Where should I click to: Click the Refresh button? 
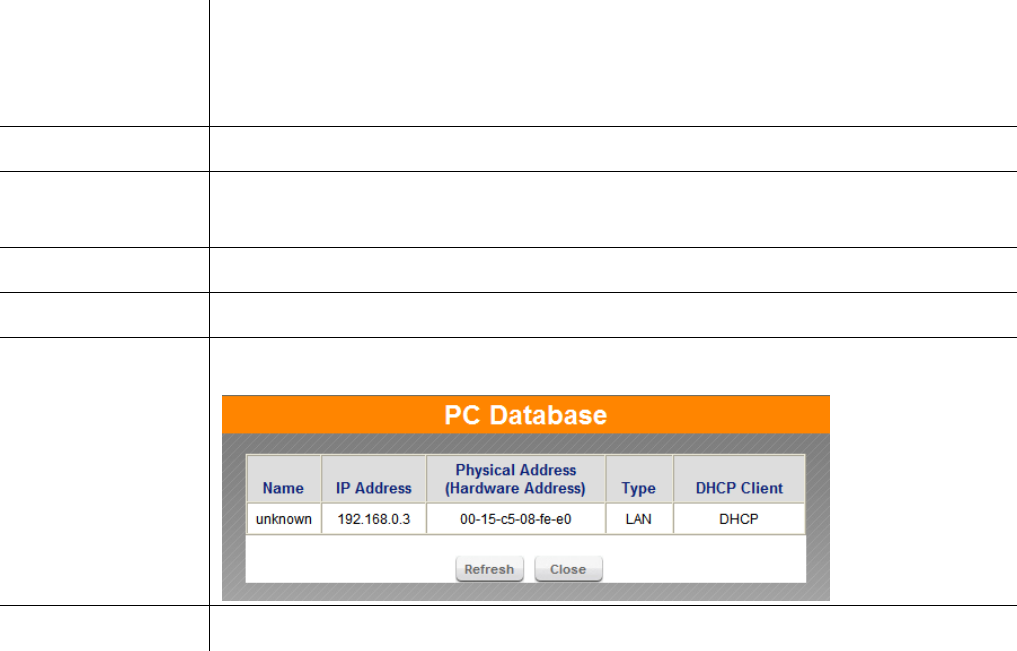pyautogui.click(x=489, y=569)
